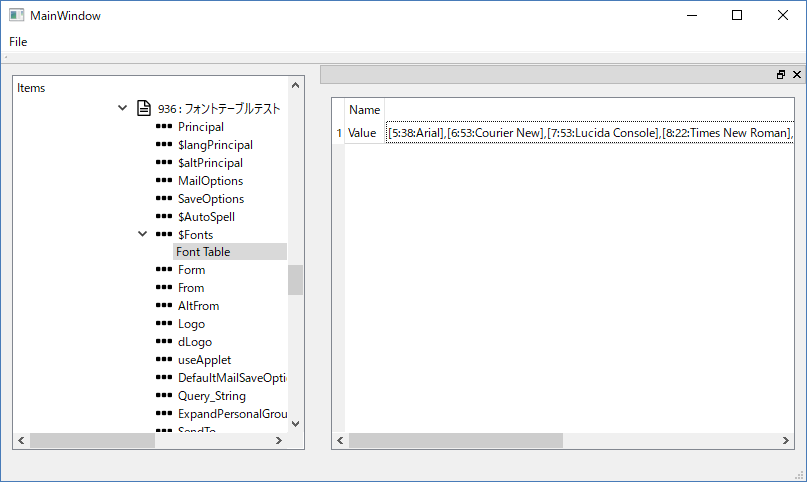Viewport: 807px width, 482px height.
Task: Maximize the MainWindow window
Action: pyautogui.click(x=737, y=15)
